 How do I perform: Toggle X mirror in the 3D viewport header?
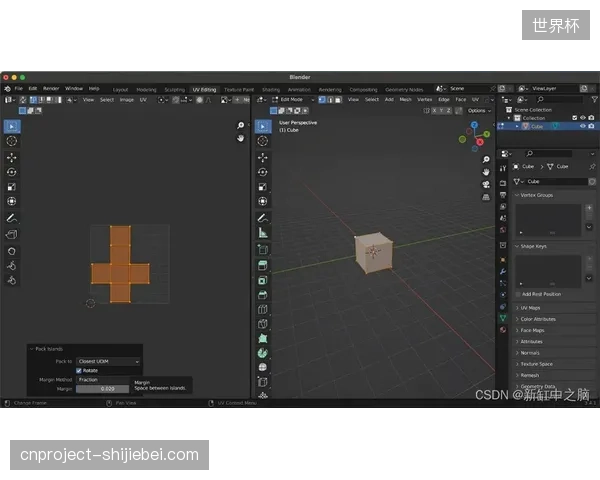point(434,111)
